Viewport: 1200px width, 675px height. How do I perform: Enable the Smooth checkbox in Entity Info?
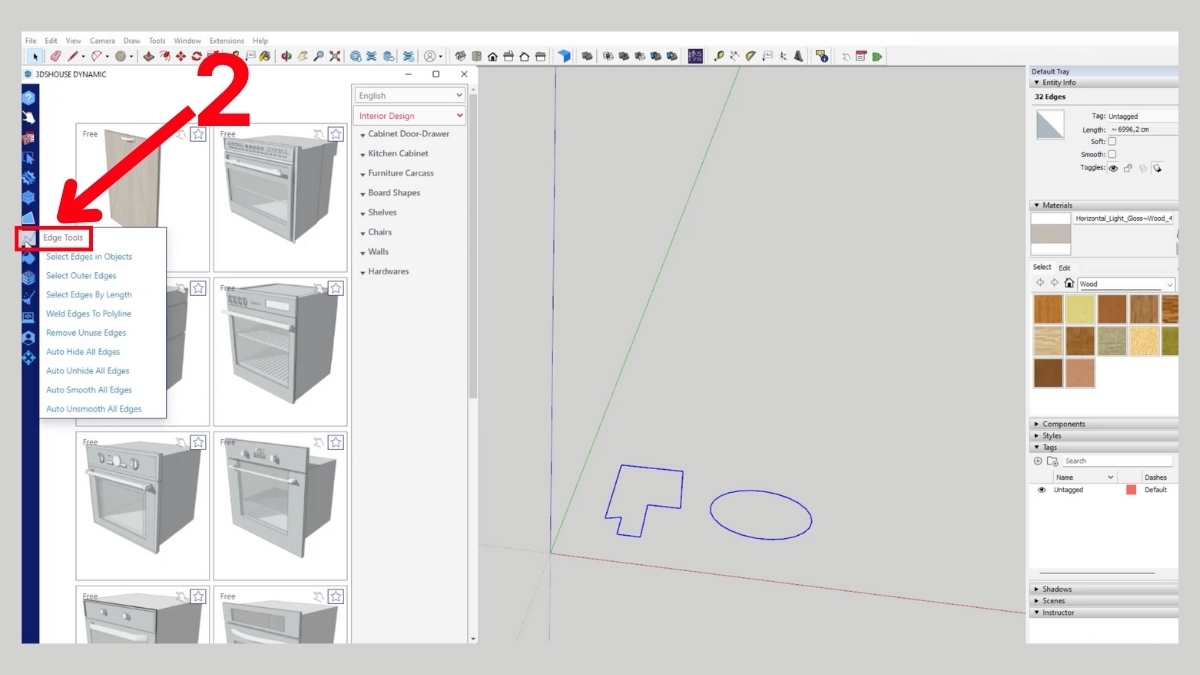tap(1112, 154)
